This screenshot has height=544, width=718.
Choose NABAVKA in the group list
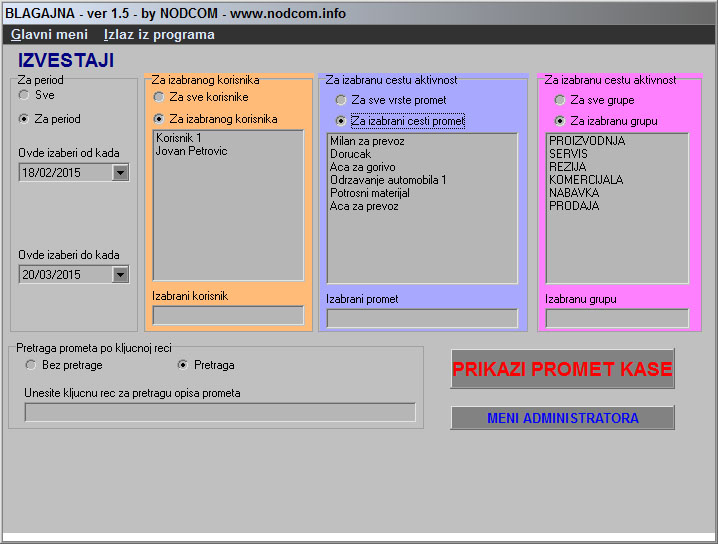tap(617, 193)
